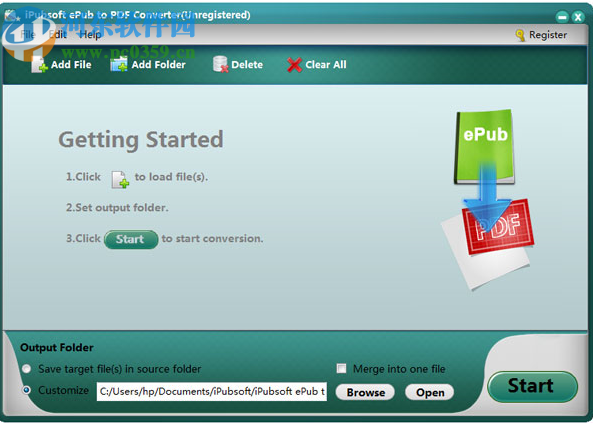Click 'to load file(s).' text

click(171, 177)
